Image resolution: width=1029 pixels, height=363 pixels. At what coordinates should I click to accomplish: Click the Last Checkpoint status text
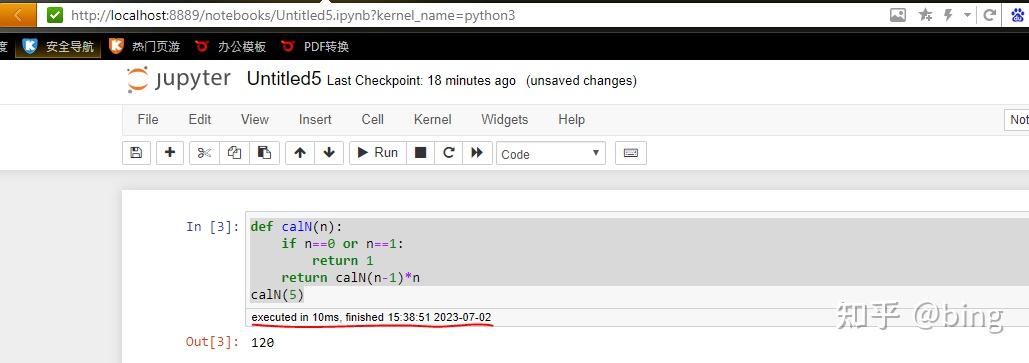[421, 81]
